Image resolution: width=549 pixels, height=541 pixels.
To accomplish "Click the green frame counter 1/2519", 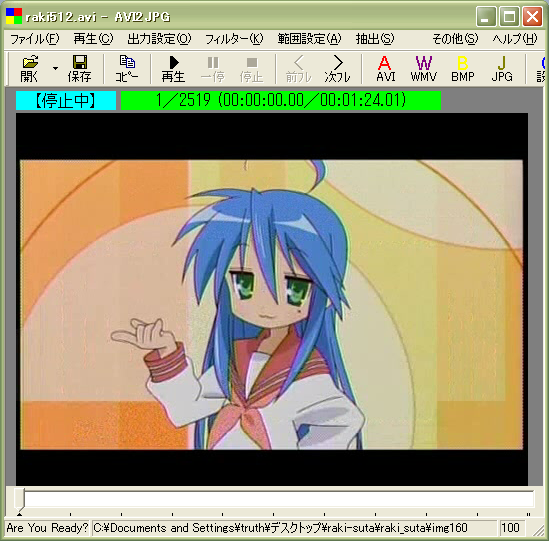I will [x=281, y=100].
